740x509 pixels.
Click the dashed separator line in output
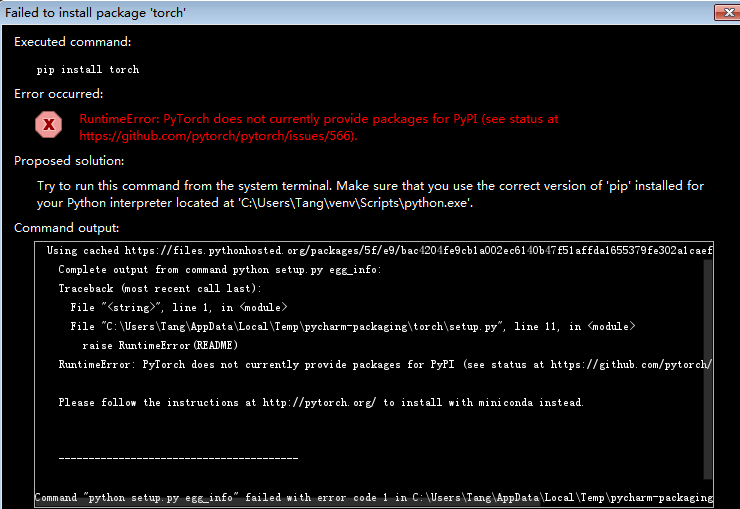(178, 458)
